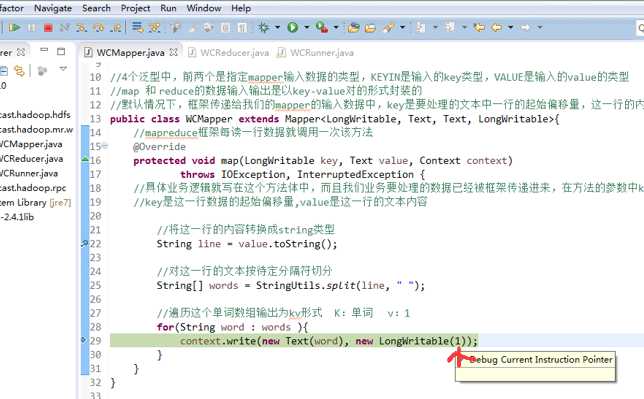644x399 pixels.
Task: Collapse the fold marker at line 15
Action: (x=105, y=146)
